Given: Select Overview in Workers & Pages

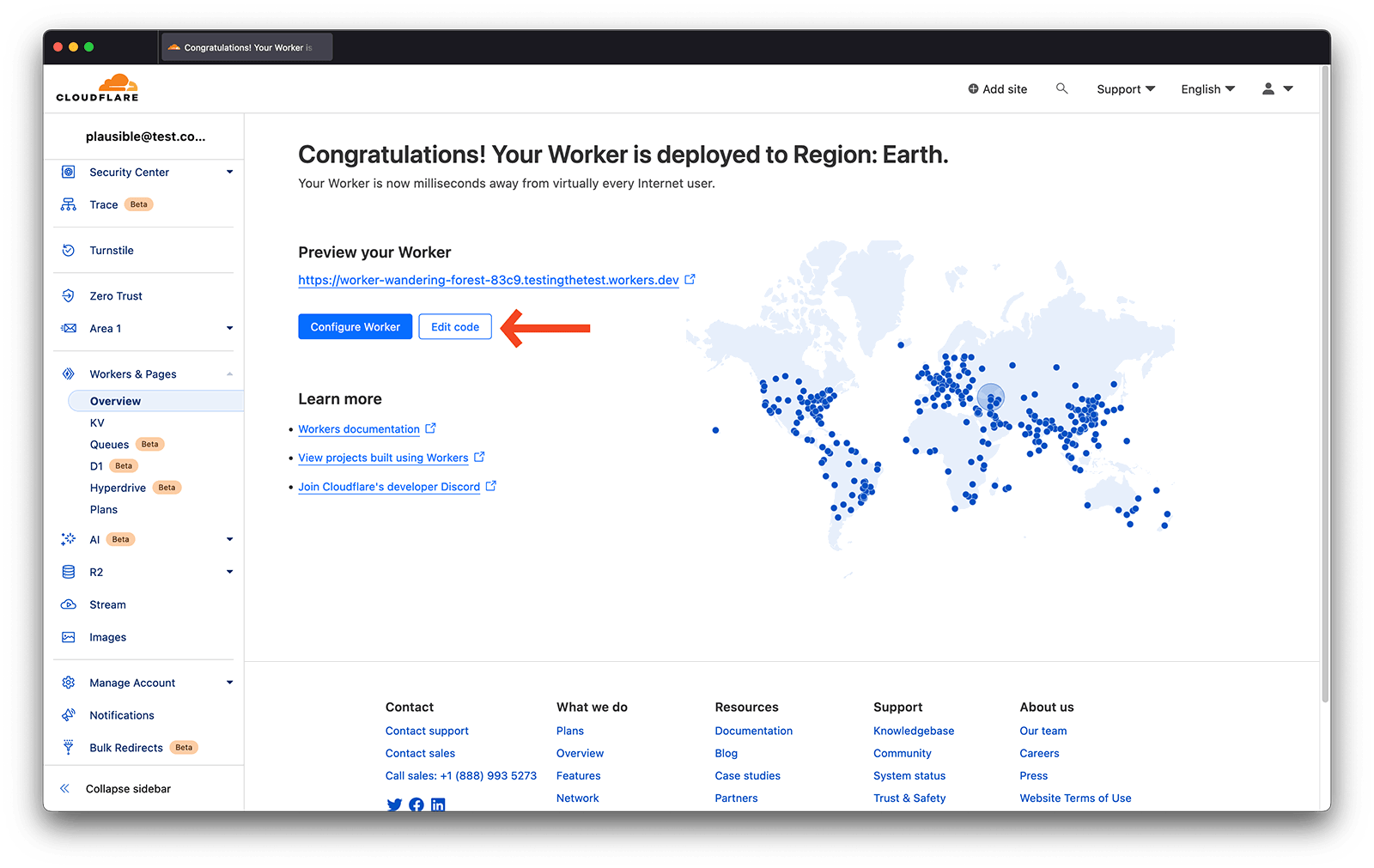Looking at the screenshot, I should point(155,401).
